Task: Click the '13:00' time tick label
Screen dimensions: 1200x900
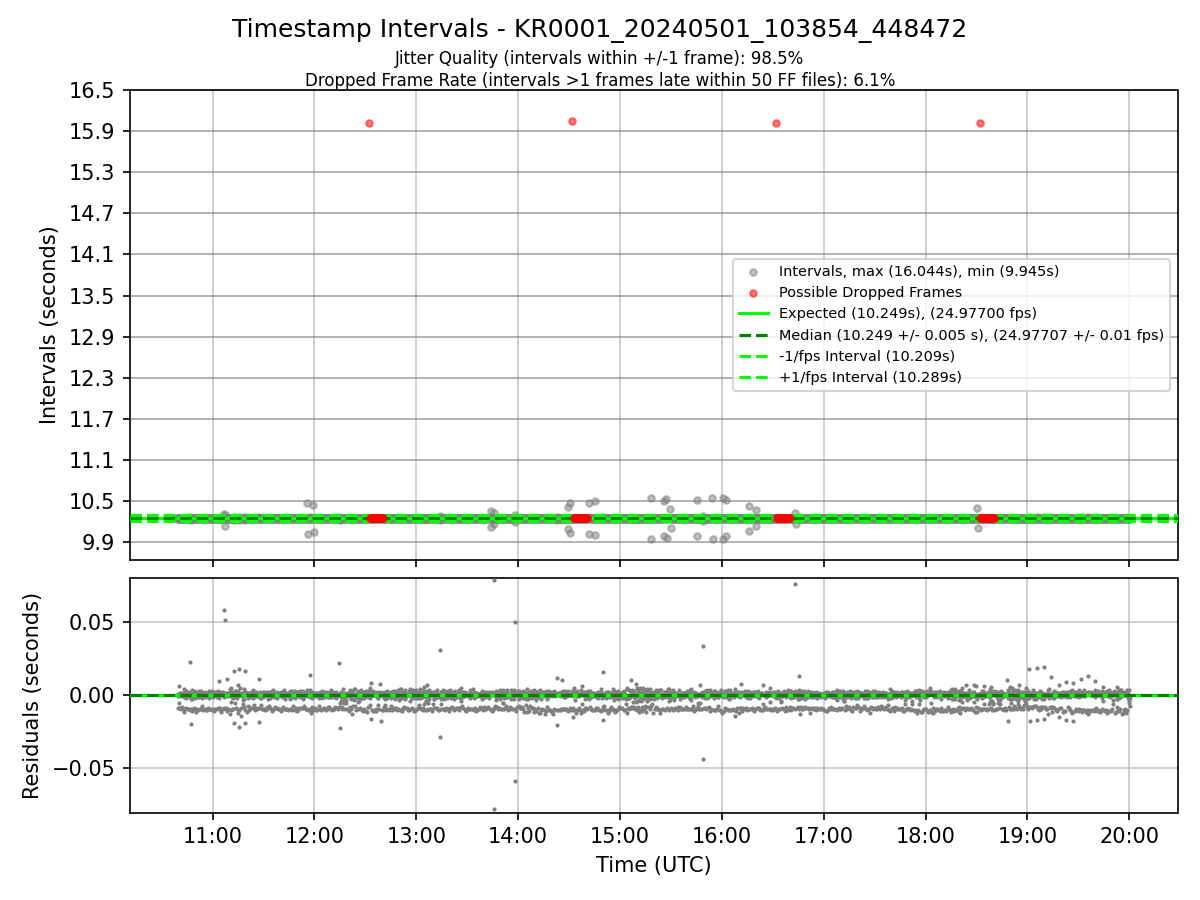Action: pos(416,834)
